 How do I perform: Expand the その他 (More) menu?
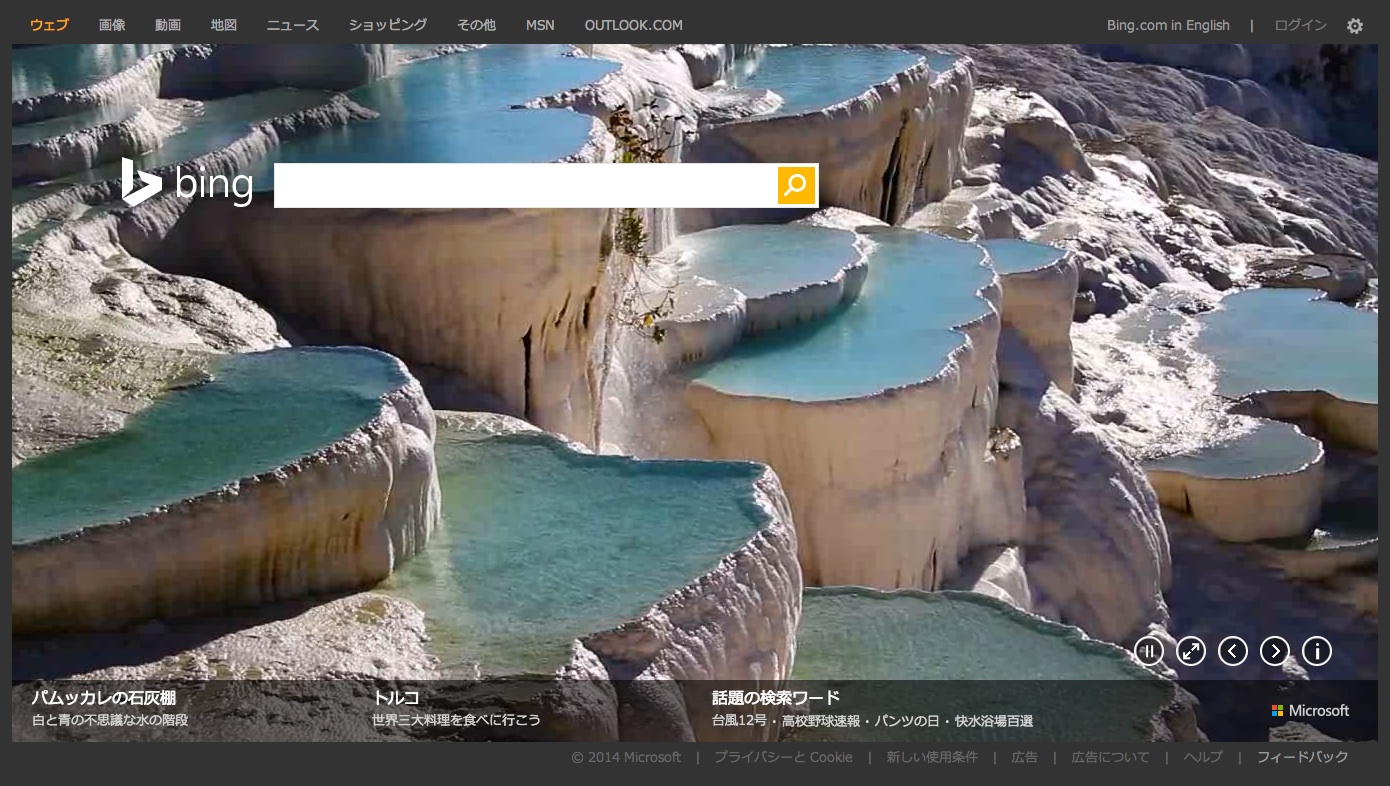pyautogui.click(x=476, y=25)
